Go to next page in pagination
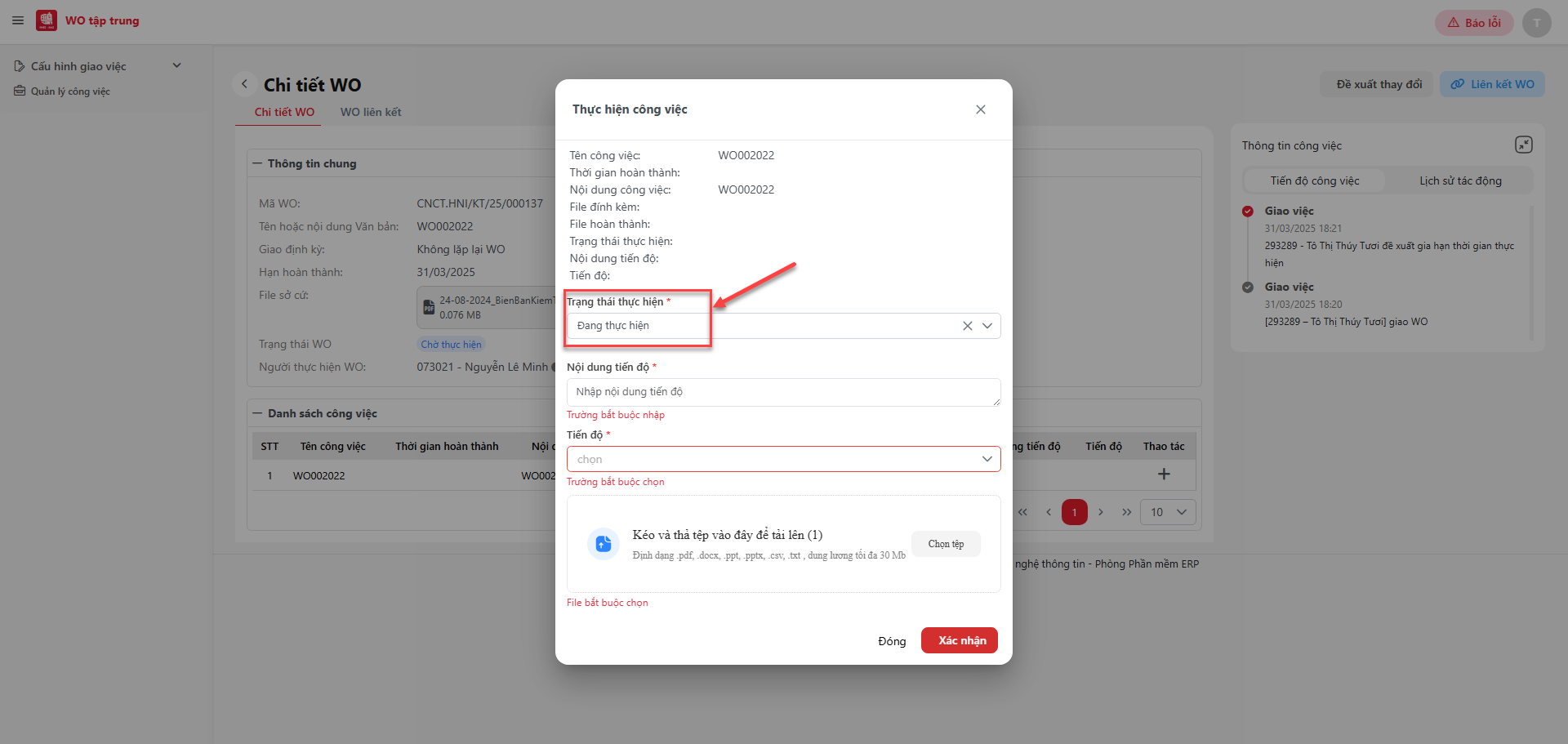Image resolution: width=1568 pixels, height=744 pixels. pyautogui.click(x=1101, y=512)
